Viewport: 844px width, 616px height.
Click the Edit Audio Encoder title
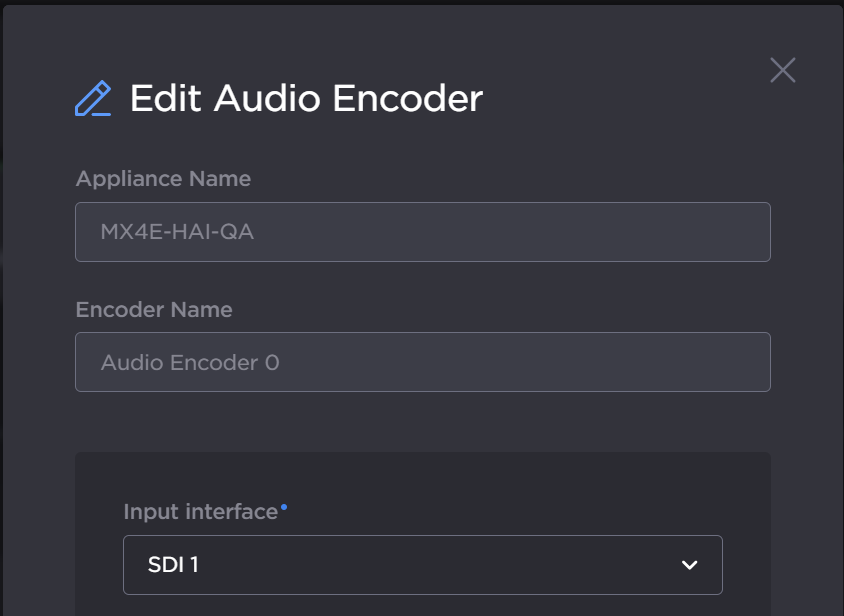click(305, 98)
